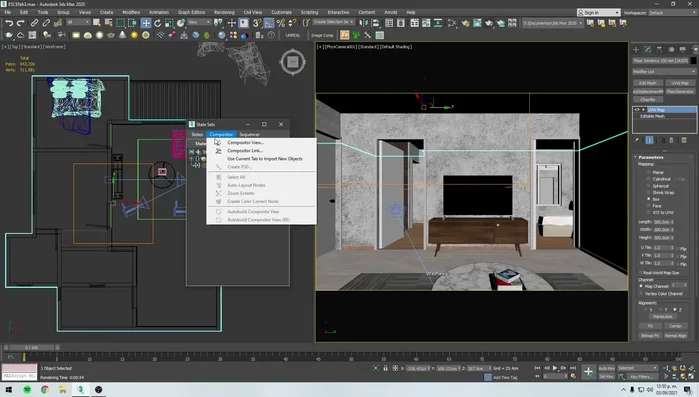The image size is (699, 397).
Task: Open the States menu in State Sets
Action: coord(197,134)
